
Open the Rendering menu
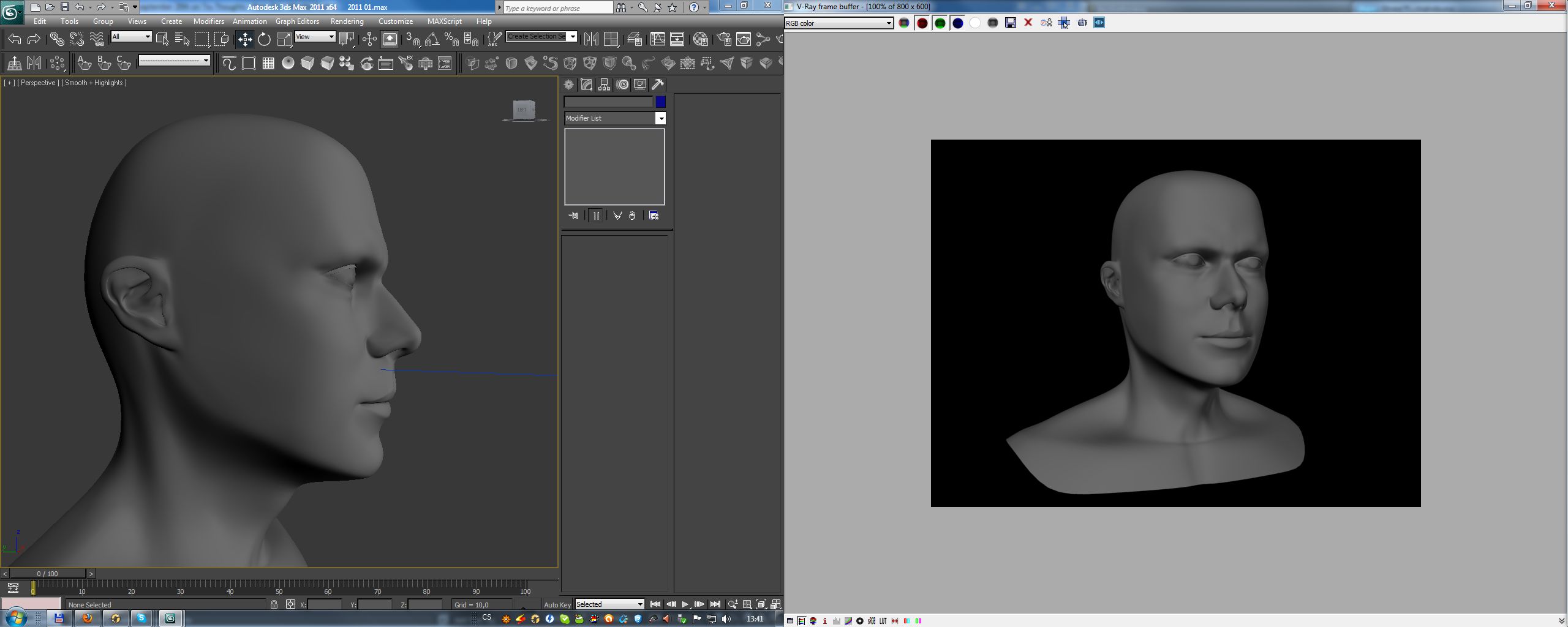347,21
